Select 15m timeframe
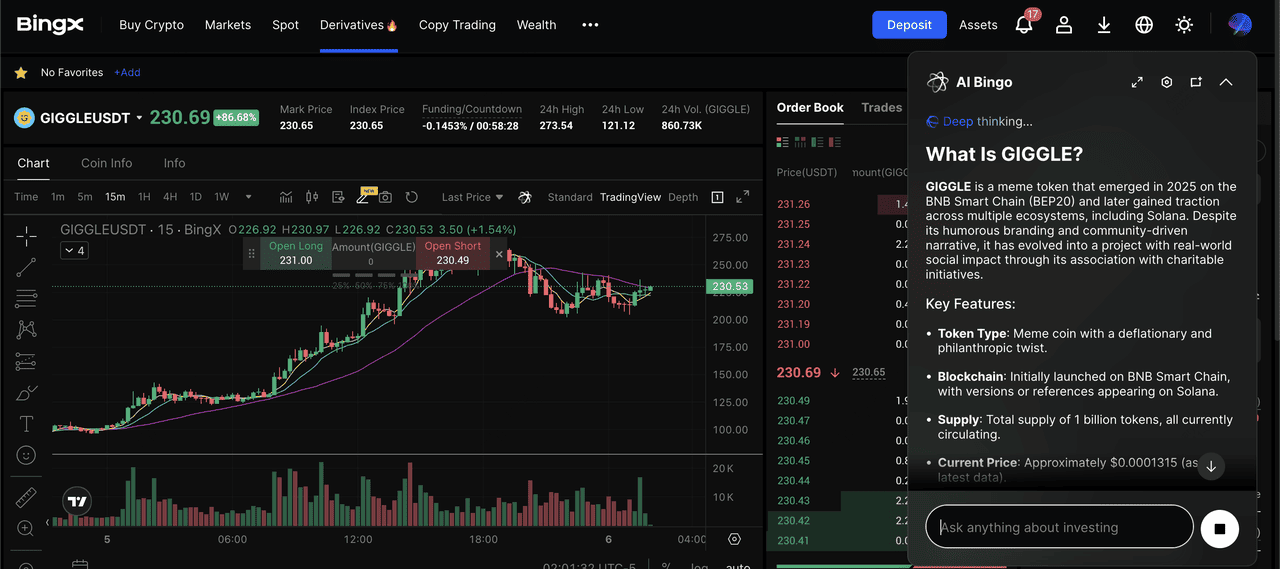Viewport: 1280px width, 569px height. pyautogui.click(x=115, y=197)
